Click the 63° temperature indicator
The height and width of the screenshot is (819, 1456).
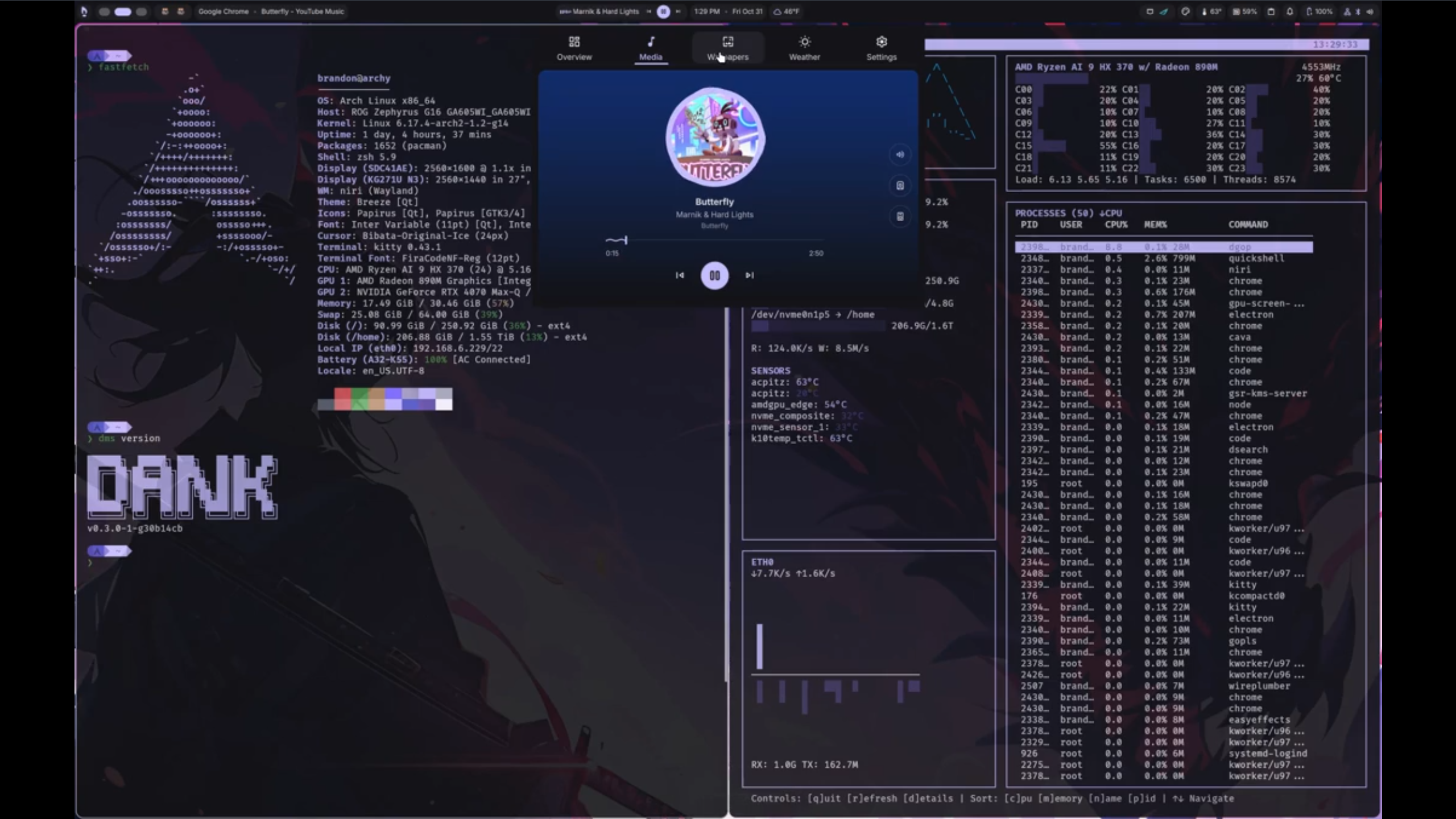click(x=1211, y=11)
